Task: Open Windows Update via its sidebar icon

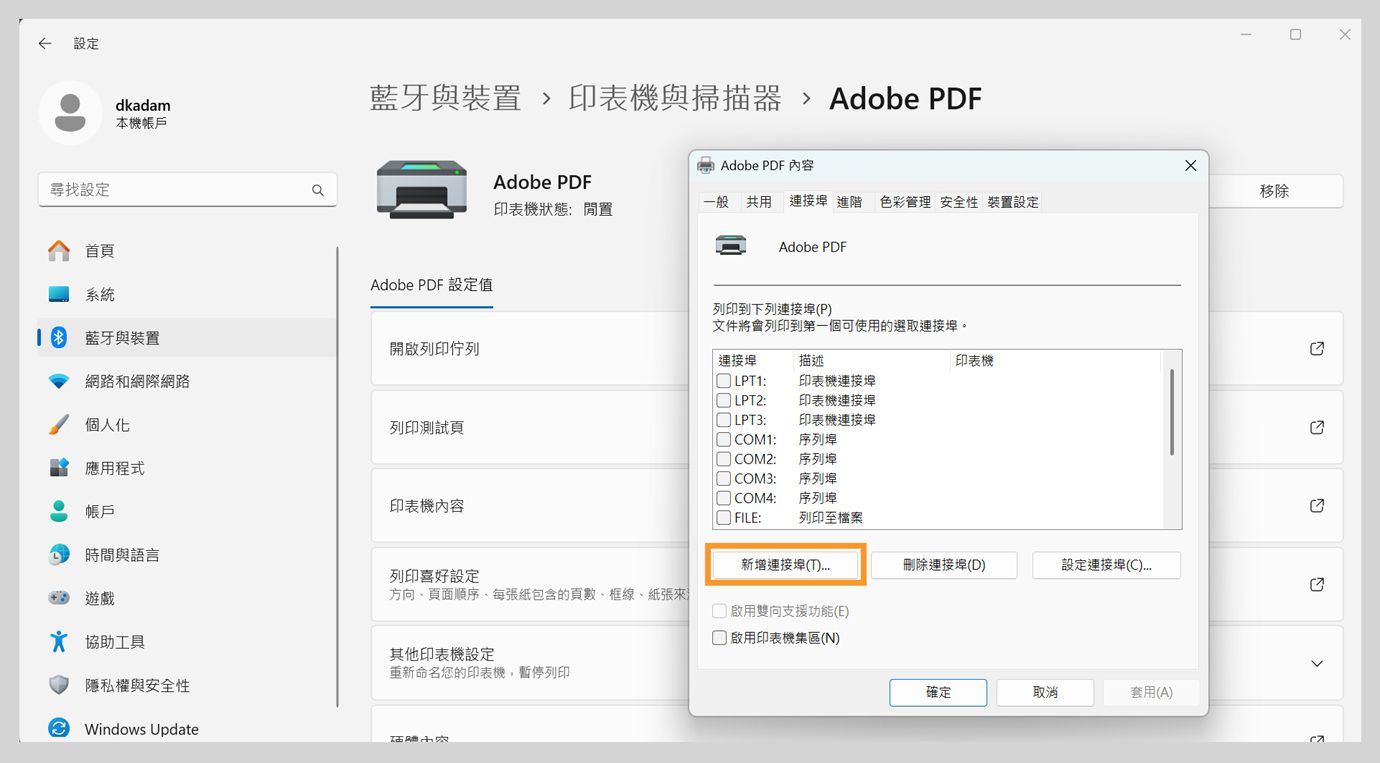Action: pos(60,729)
